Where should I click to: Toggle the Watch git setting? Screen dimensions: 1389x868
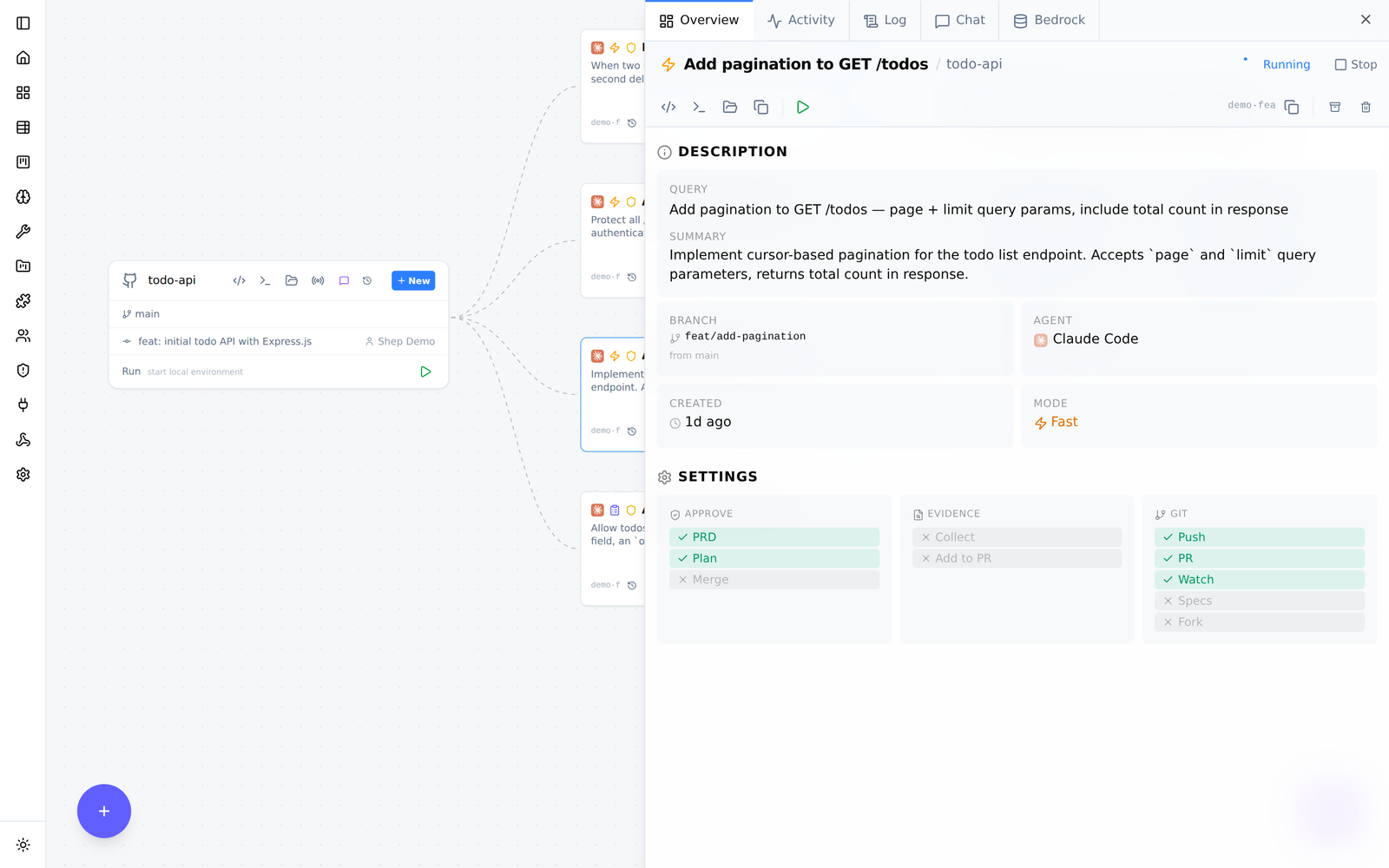tap(1260, 580)
